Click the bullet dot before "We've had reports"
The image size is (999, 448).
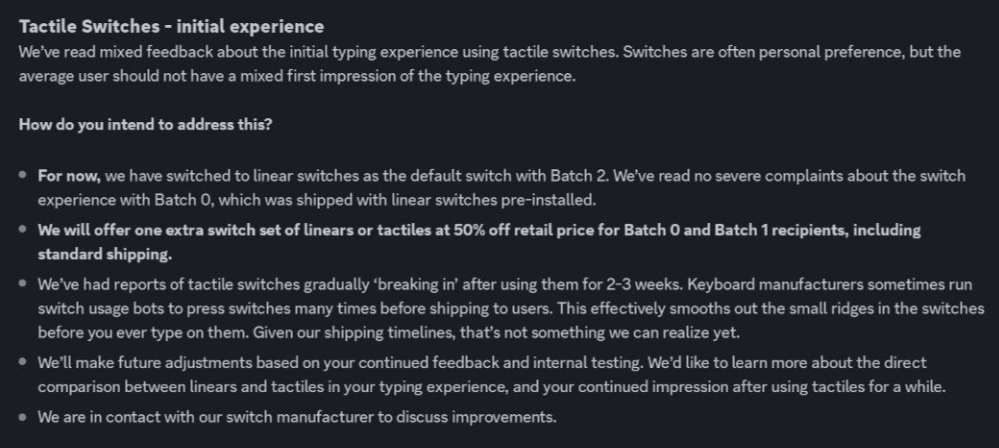[x=23, y=284]
